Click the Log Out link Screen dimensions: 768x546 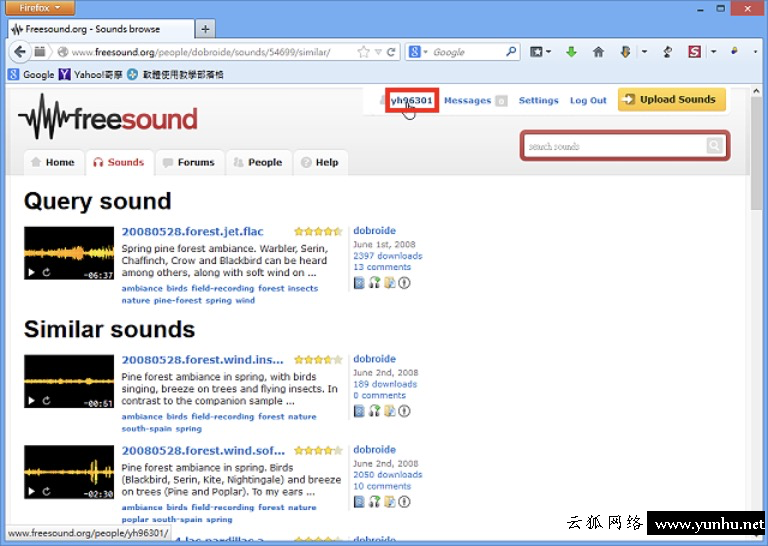(588, 100)
